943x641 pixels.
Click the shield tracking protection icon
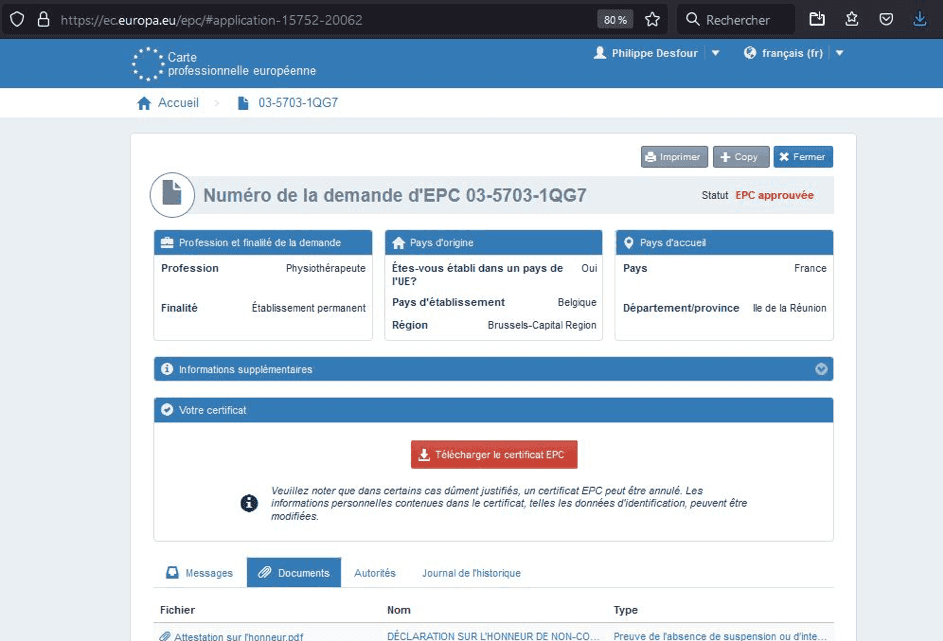point(17,19)
